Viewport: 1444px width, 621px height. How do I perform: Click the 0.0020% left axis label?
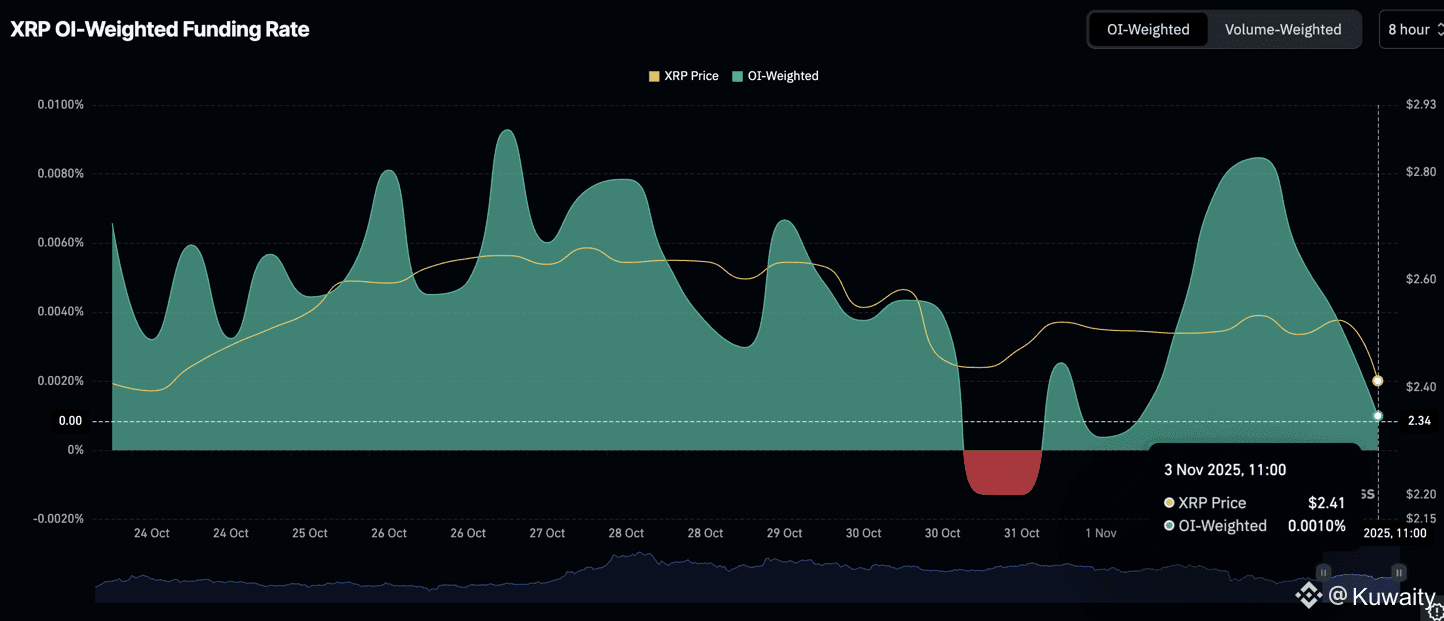point(61,381)
